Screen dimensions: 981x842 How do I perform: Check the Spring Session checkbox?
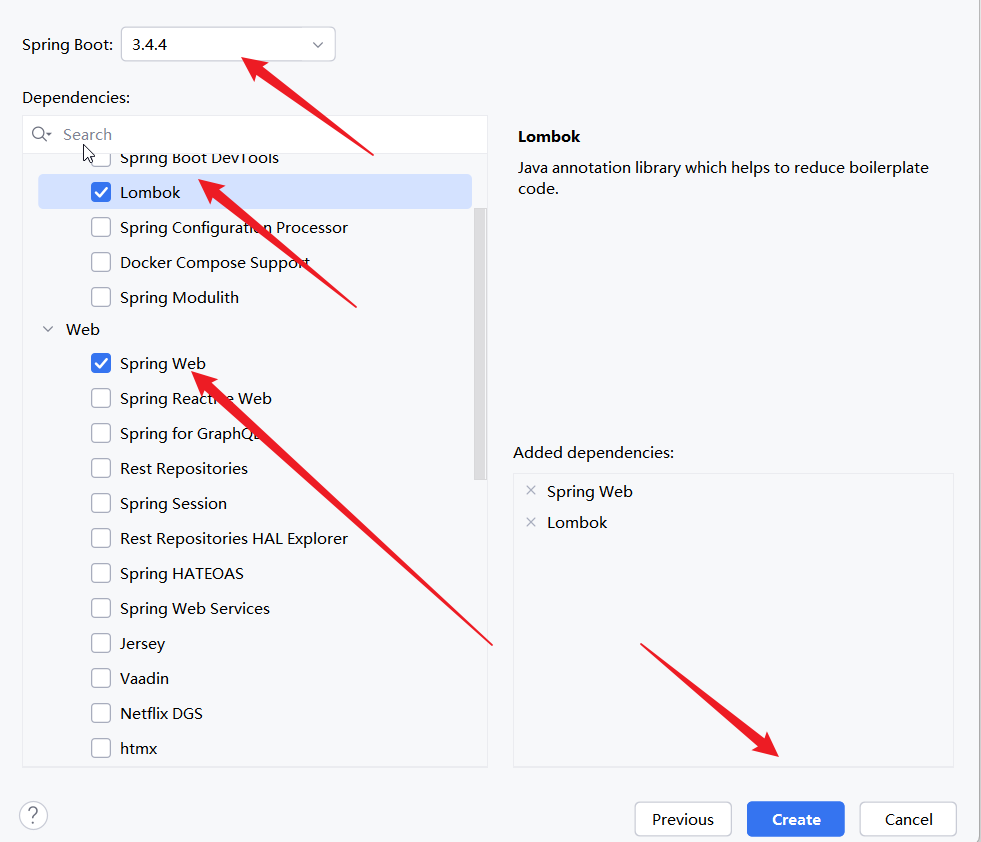pos(101,504)
